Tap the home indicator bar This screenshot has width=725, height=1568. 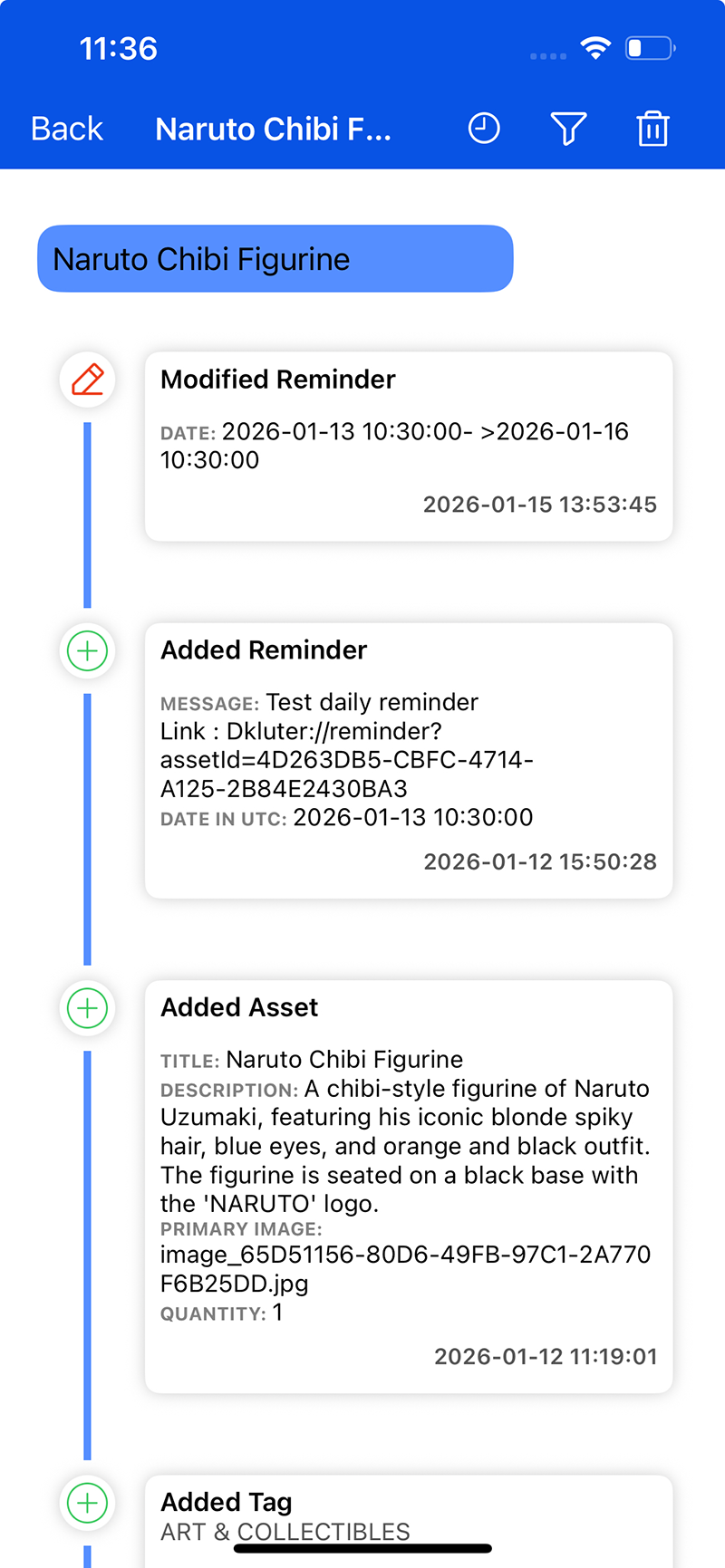pyautogui.click(x=362, y=1548)
